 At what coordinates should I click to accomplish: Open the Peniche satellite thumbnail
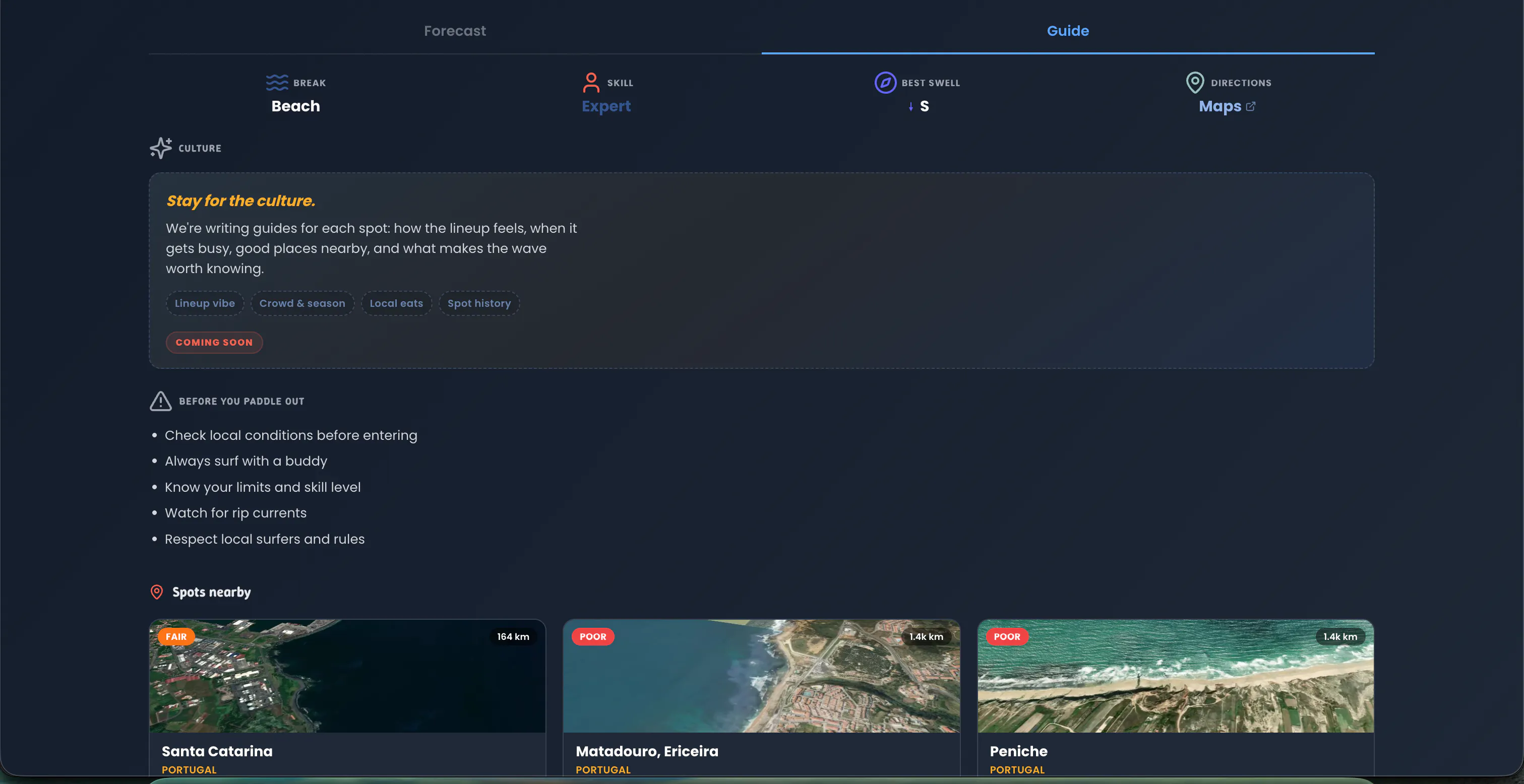pos(1176,676)
